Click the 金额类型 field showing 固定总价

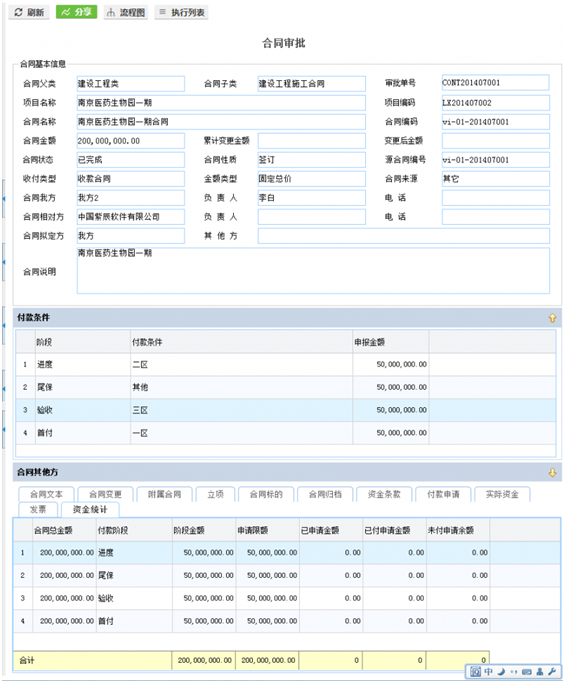(311, 179)
